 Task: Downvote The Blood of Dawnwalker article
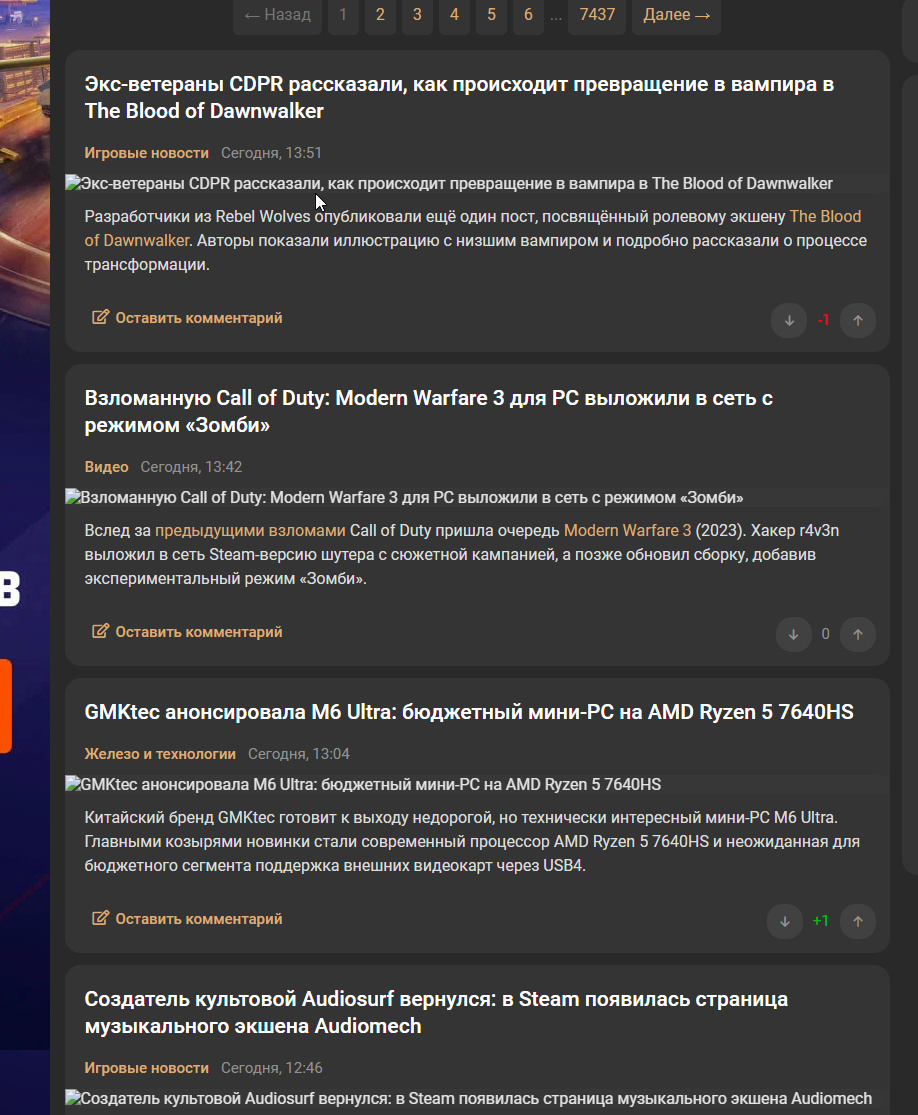click(789, 320)
